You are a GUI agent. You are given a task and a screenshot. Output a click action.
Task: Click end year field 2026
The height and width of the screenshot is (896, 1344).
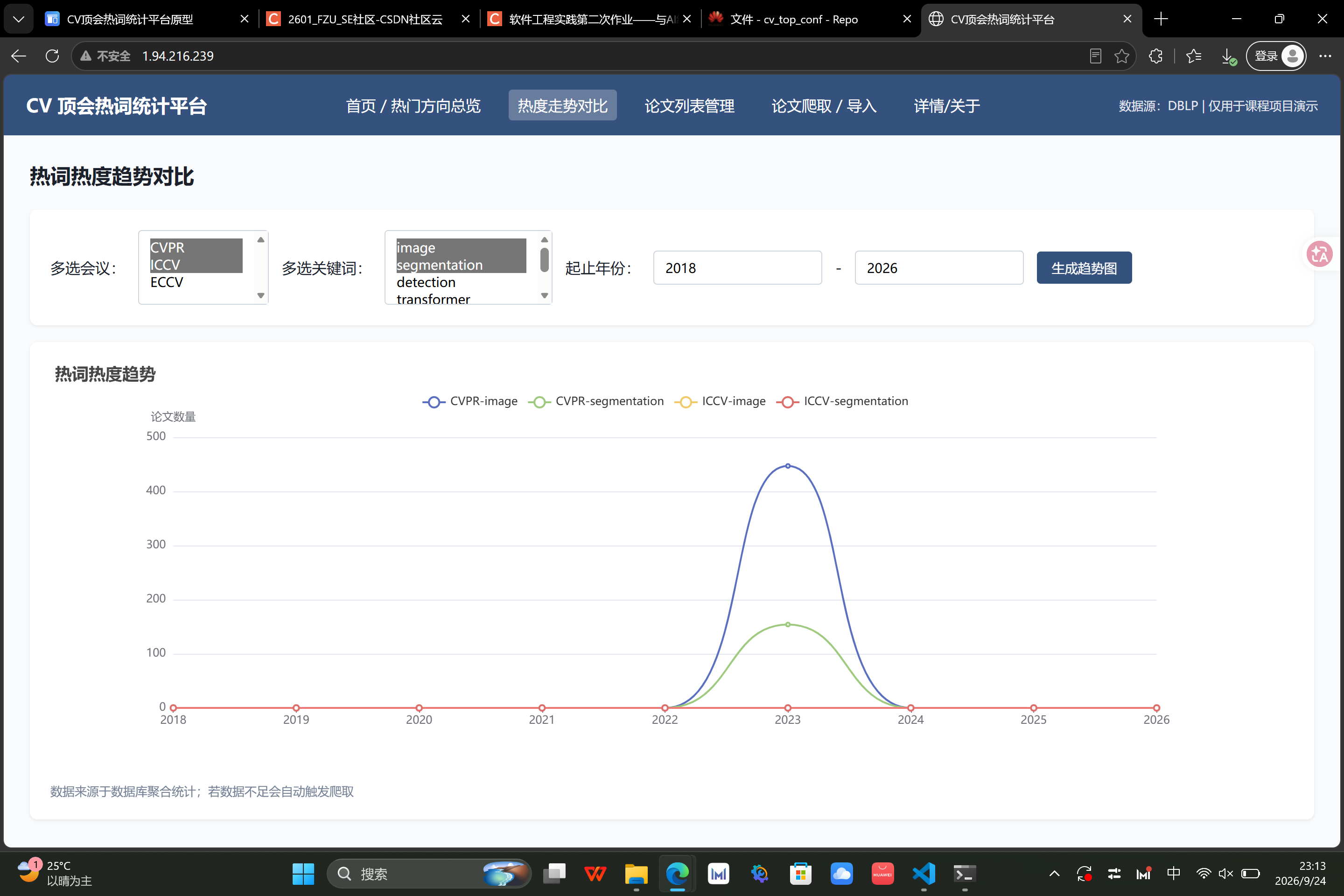tap(939, 268)
